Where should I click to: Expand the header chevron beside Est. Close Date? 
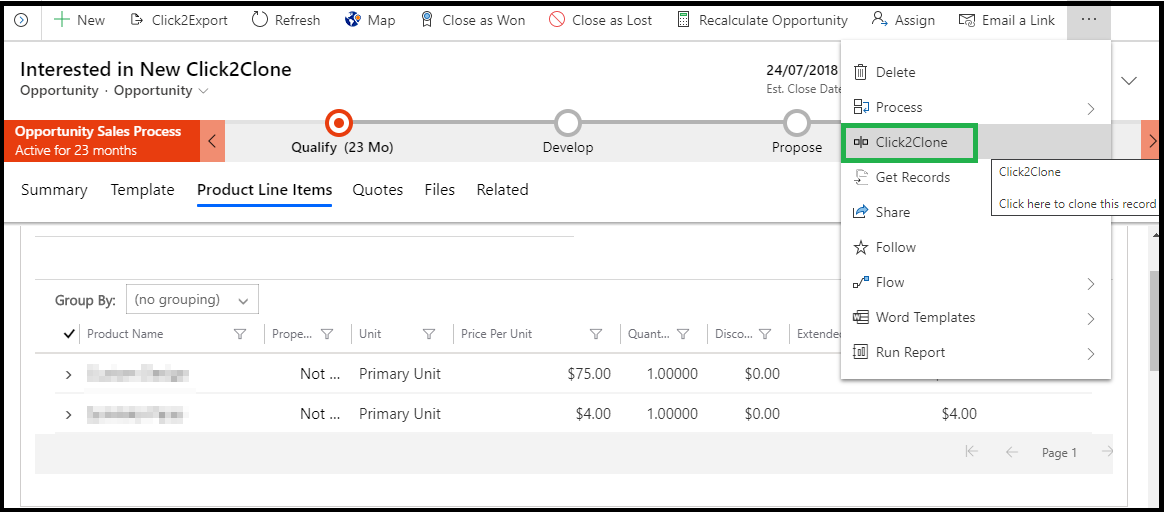pos(1129,80)
